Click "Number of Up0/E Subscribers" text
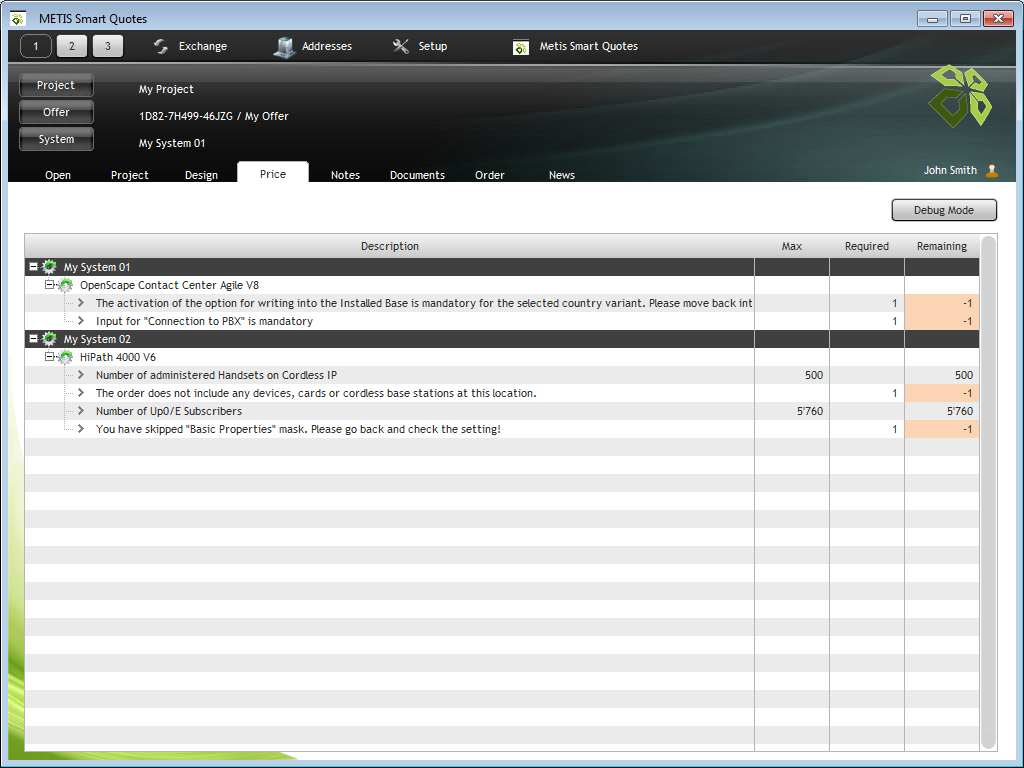This screenshot has width=1024, height=768. coord(168,411)
